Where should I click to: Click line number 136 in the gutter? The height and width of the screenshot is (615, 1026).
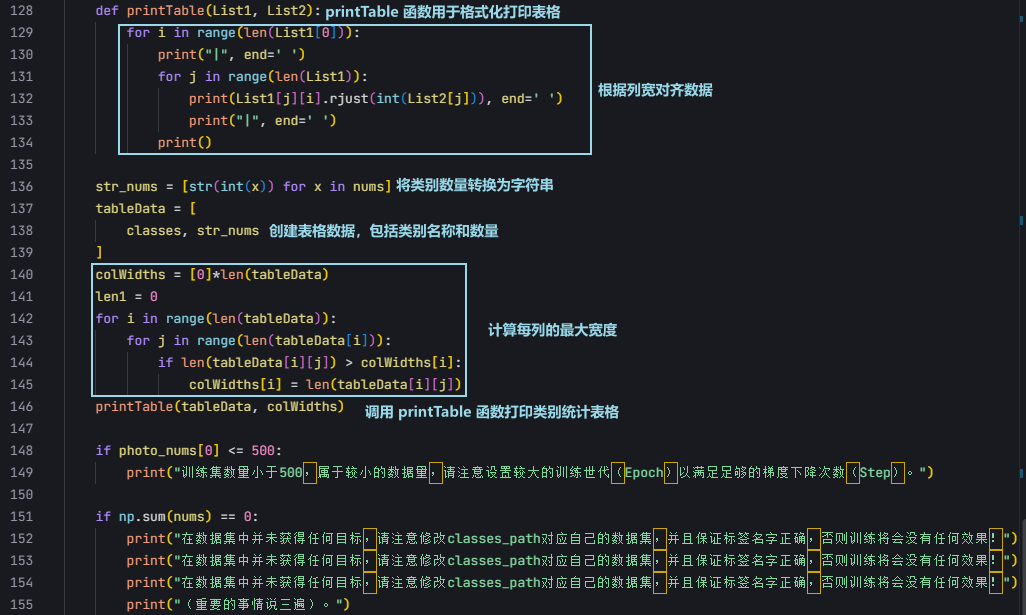22,186
